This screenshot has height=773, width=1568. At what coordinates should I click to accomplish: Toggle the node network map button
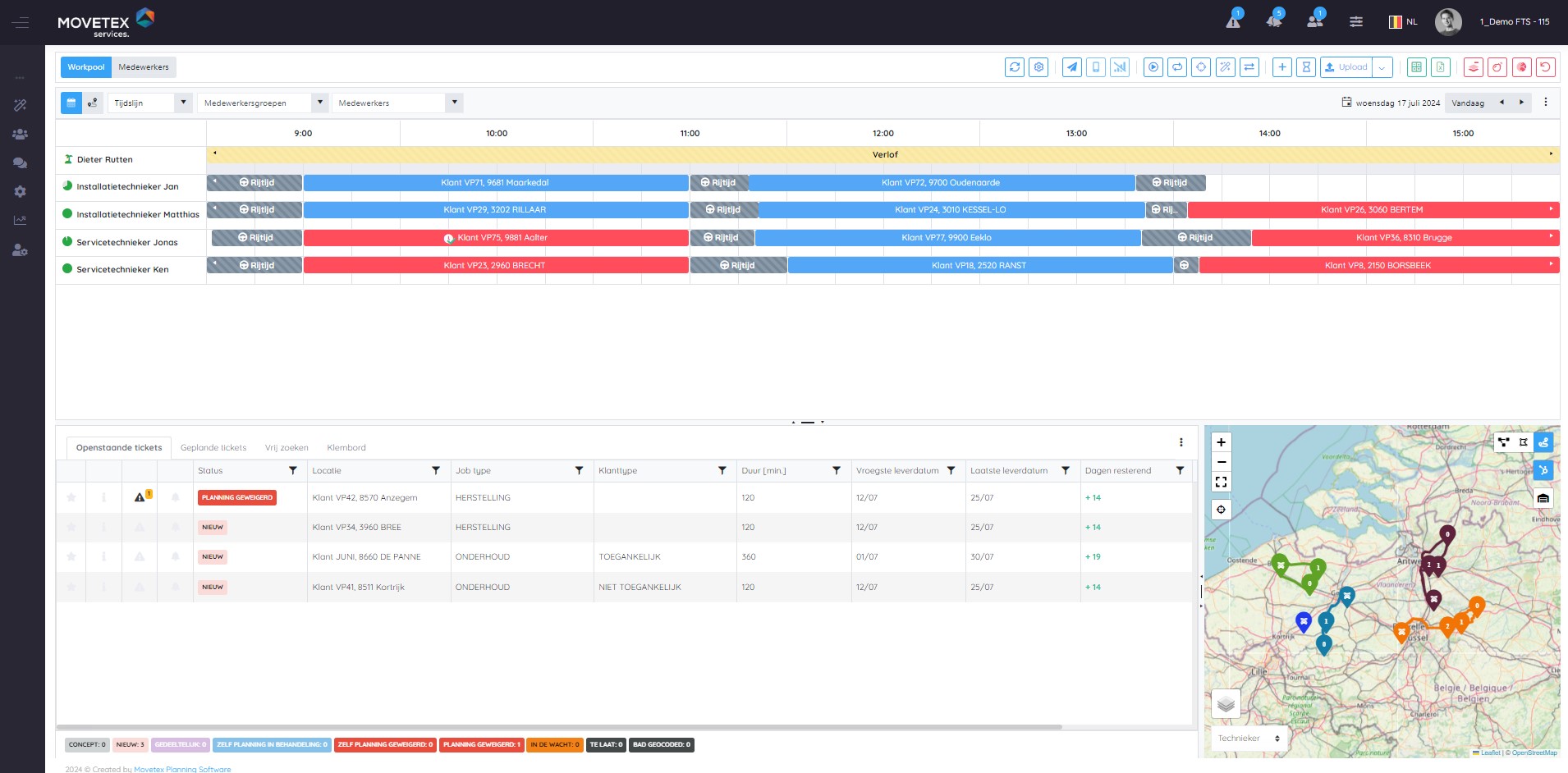pyautogui.click(x=1504, y=442)
